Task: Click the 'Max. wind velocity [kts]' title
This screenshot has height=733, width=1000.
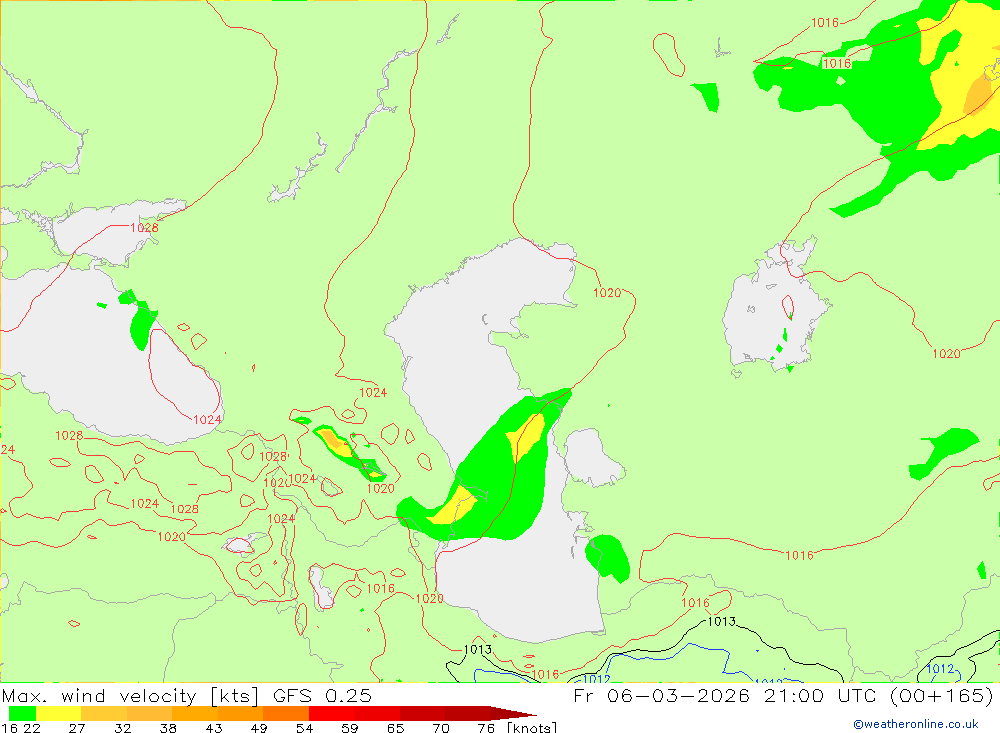Action: click(131, 696)
